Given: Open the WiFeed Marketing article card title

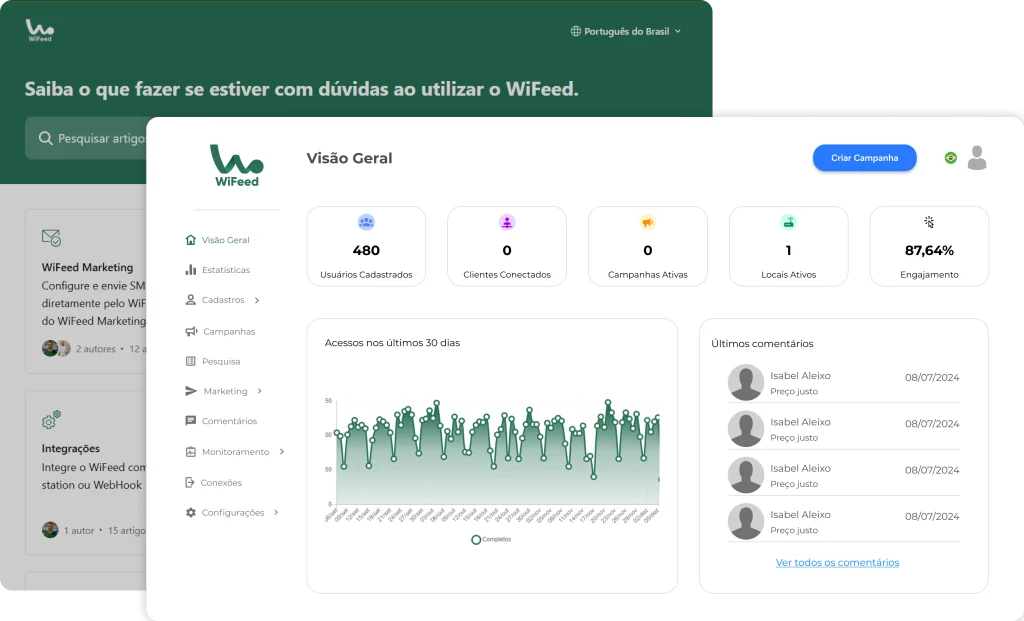Looking at the screenshot, I should tap(88, 267).
